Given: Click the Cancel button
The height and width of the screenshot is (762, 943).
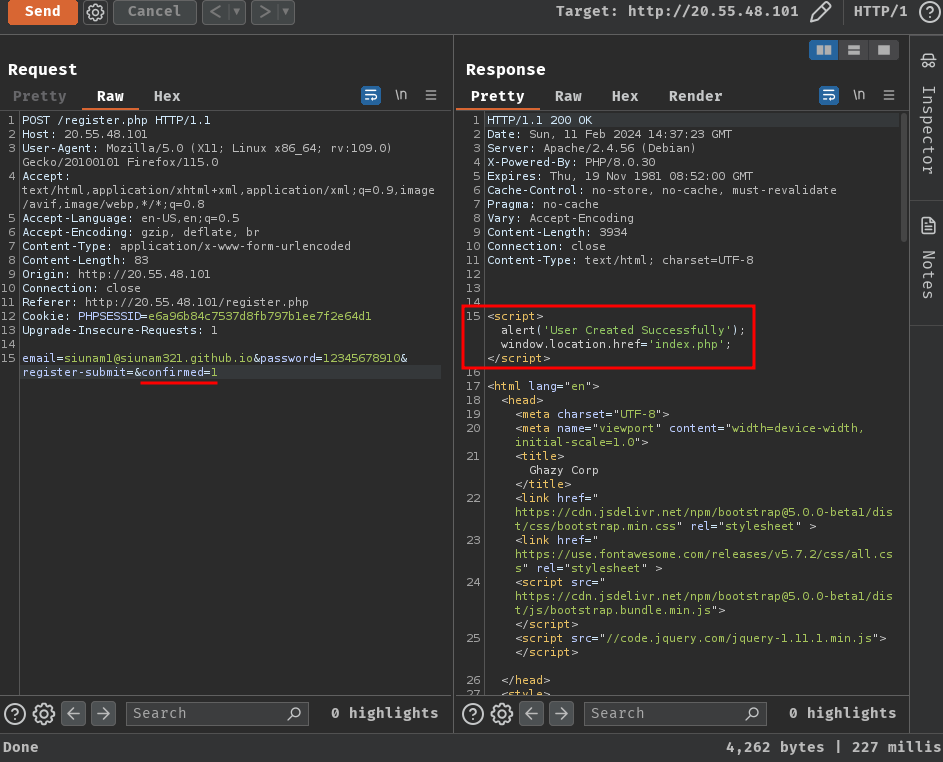Looking at the screenshot, I should (155, 11).
